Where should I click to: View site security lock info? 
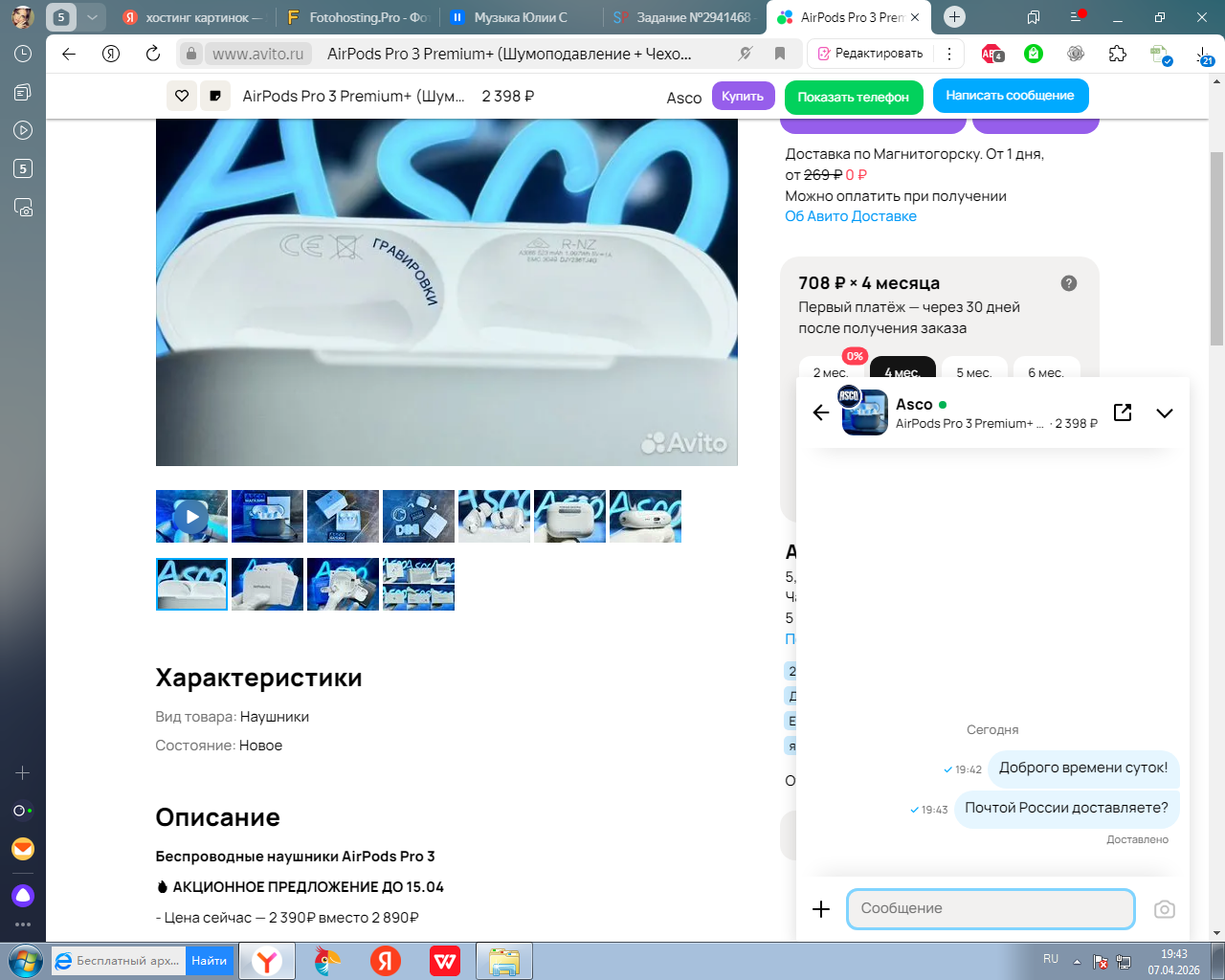click(191, 54)
